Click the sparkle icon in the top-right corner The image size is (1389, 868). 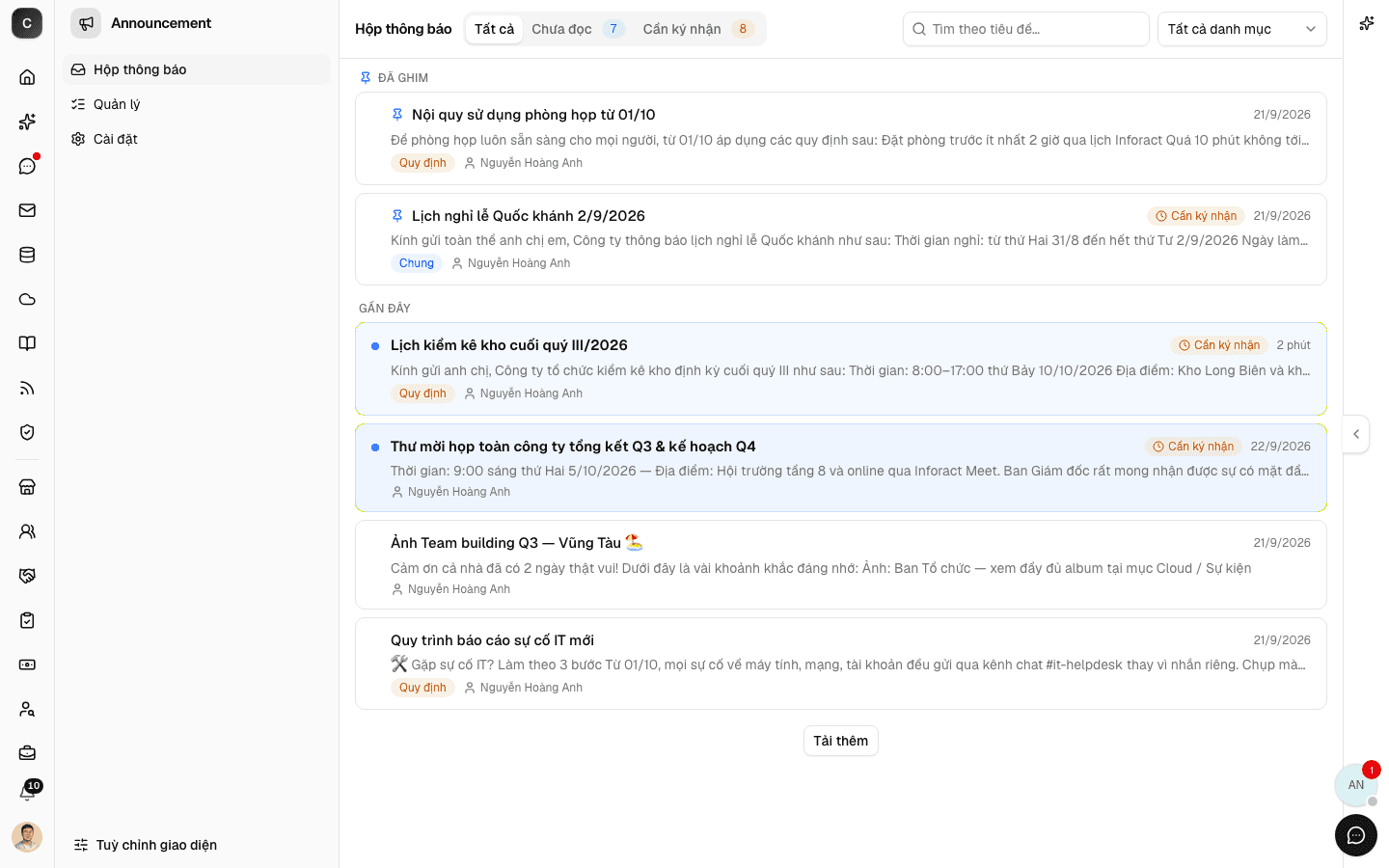pos(1366,23)
